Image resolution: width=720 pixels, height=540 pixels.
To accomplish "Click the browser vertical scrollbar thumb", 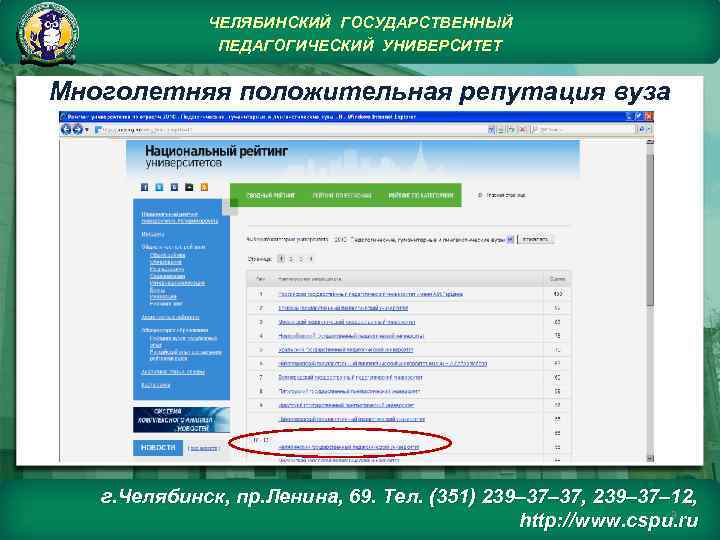I will [650, 230].
